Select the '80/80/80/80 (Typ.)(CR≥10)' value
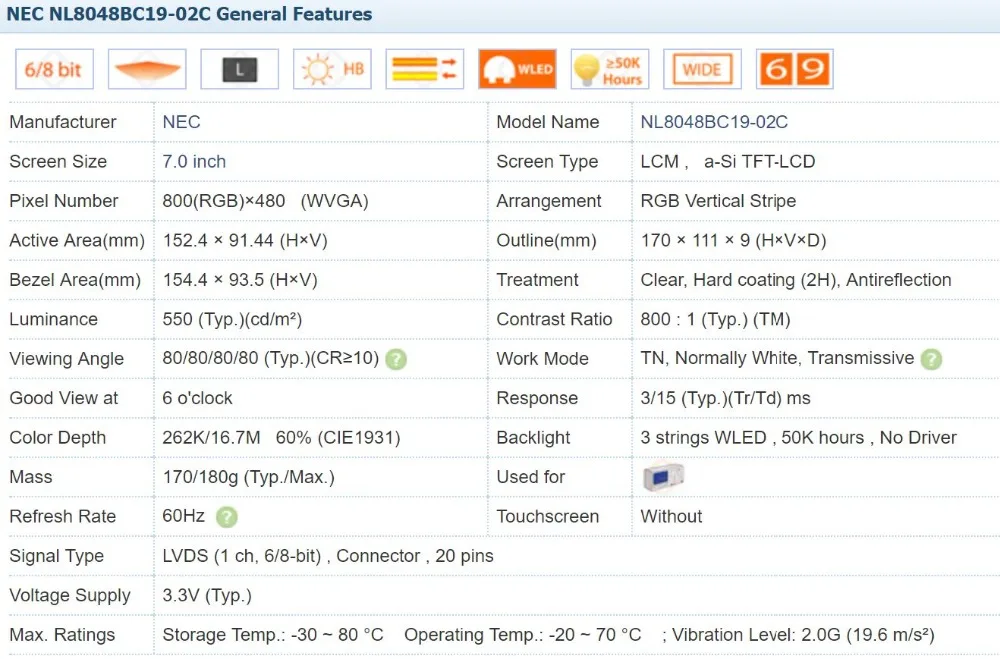1000x659 pixels. [x=271, y=359]
